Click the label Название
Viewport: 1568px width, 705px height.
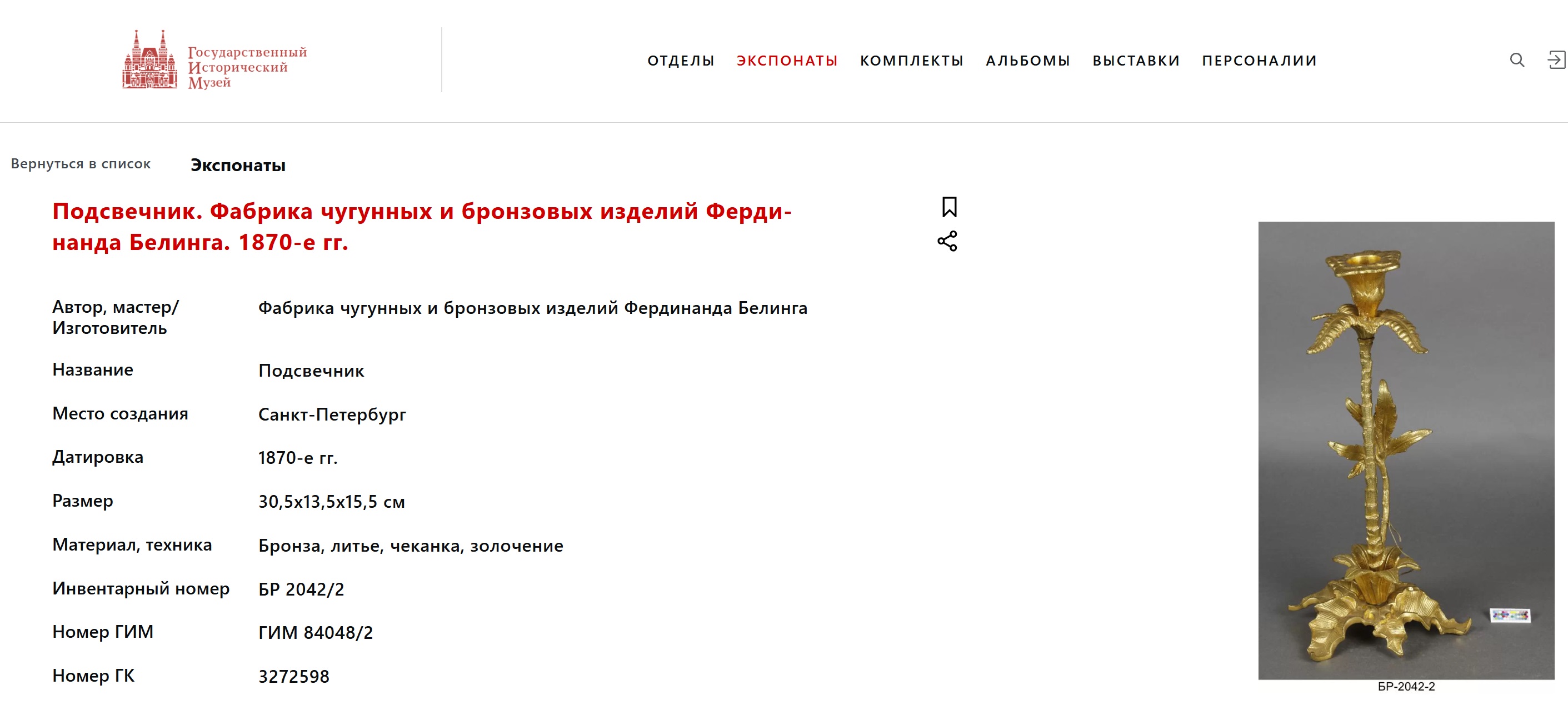93,369
